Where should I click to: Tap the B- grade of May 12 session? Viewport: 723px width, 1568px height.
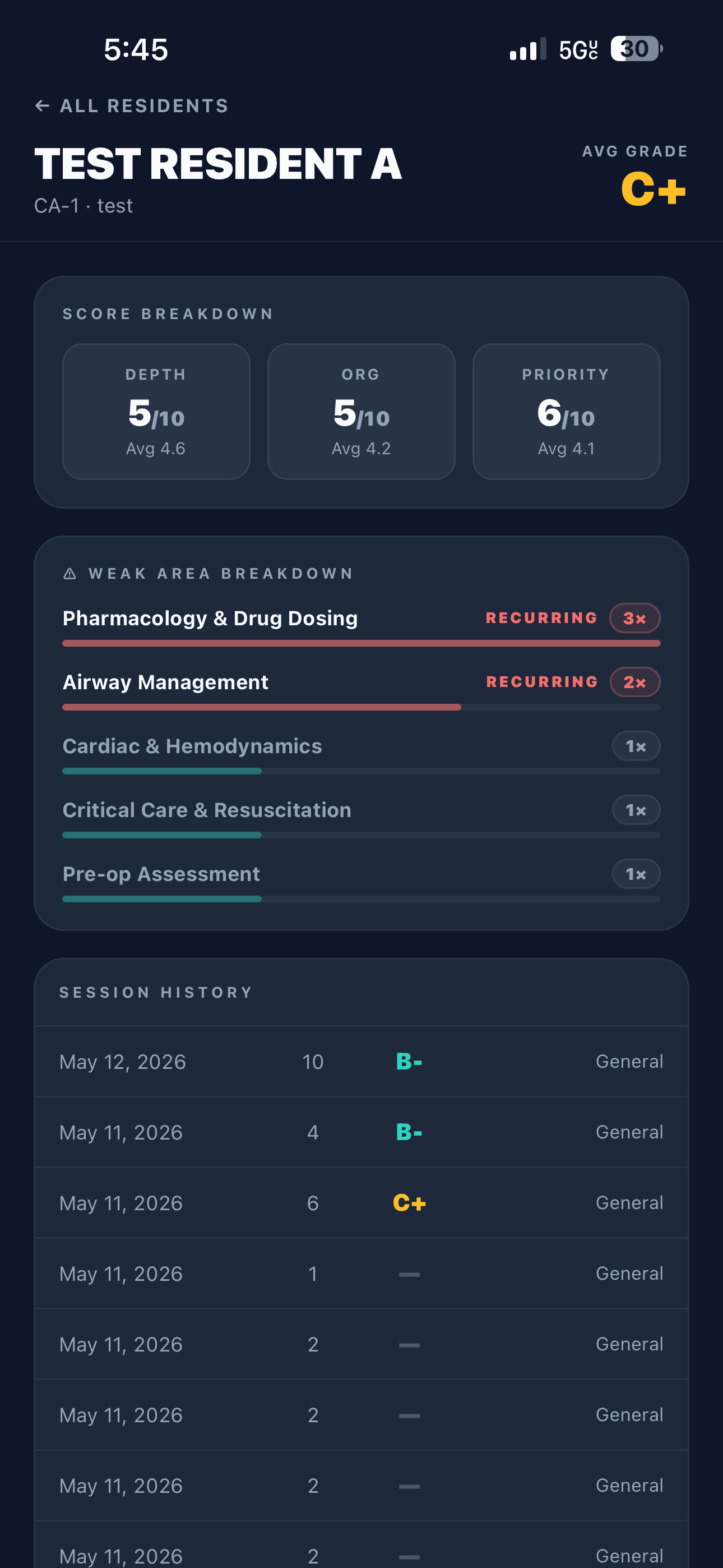point(409,1062)
